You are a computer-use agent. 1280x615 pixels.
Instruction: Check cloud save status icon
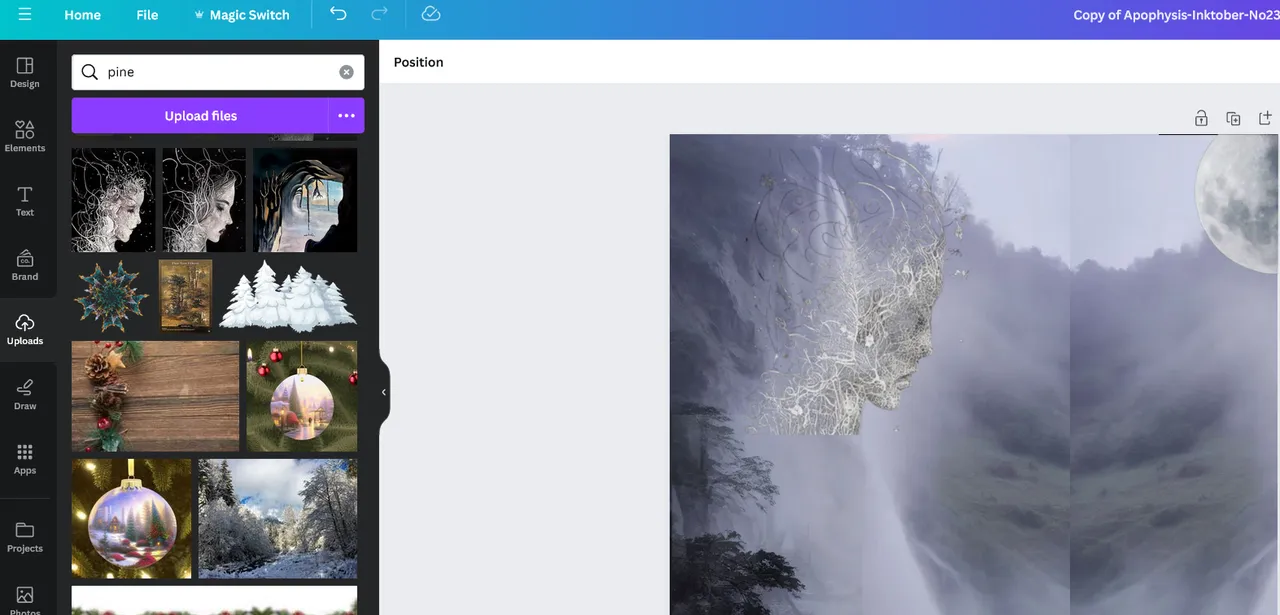(431, 14)
